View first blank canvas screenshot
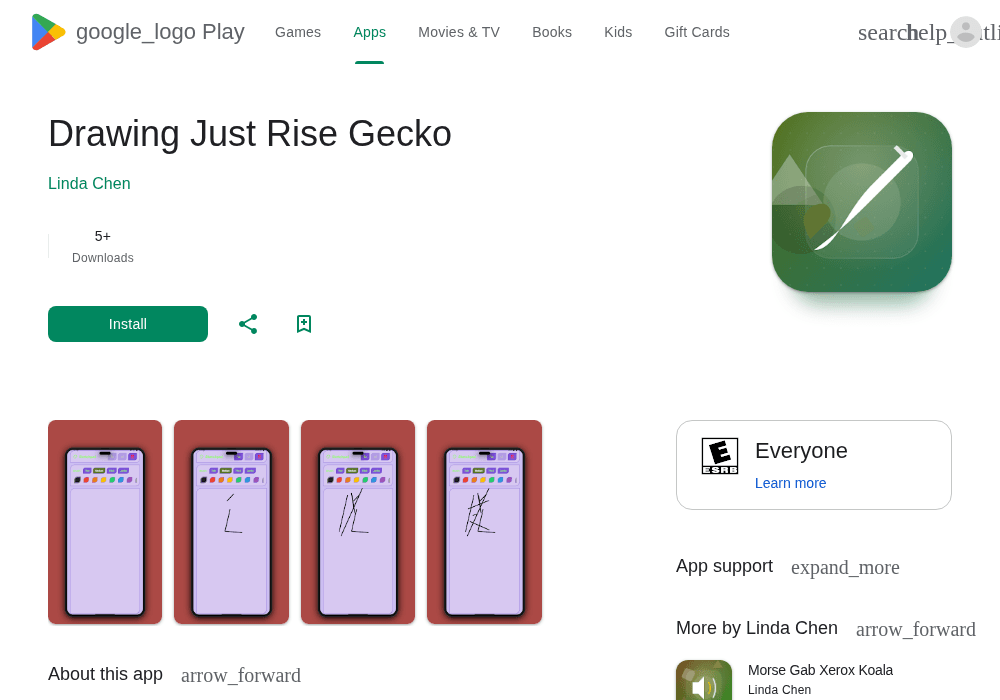 [x=105, y=522]
